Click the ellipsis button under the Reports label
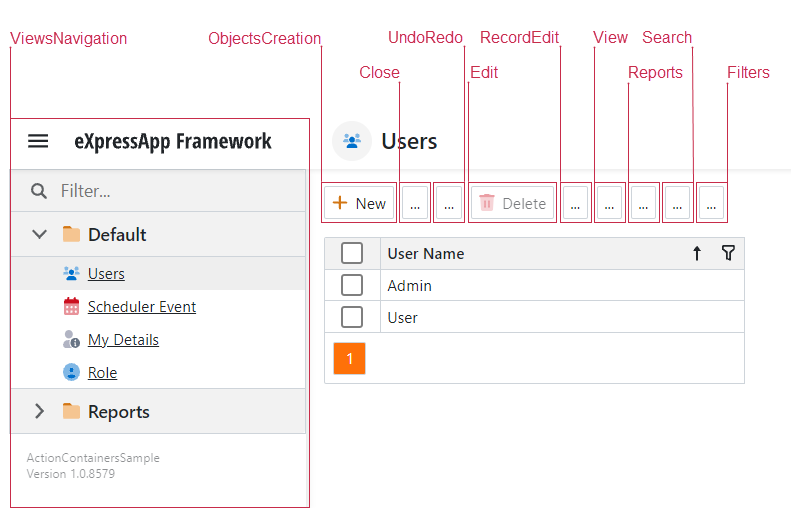 [x=643, y=204]
